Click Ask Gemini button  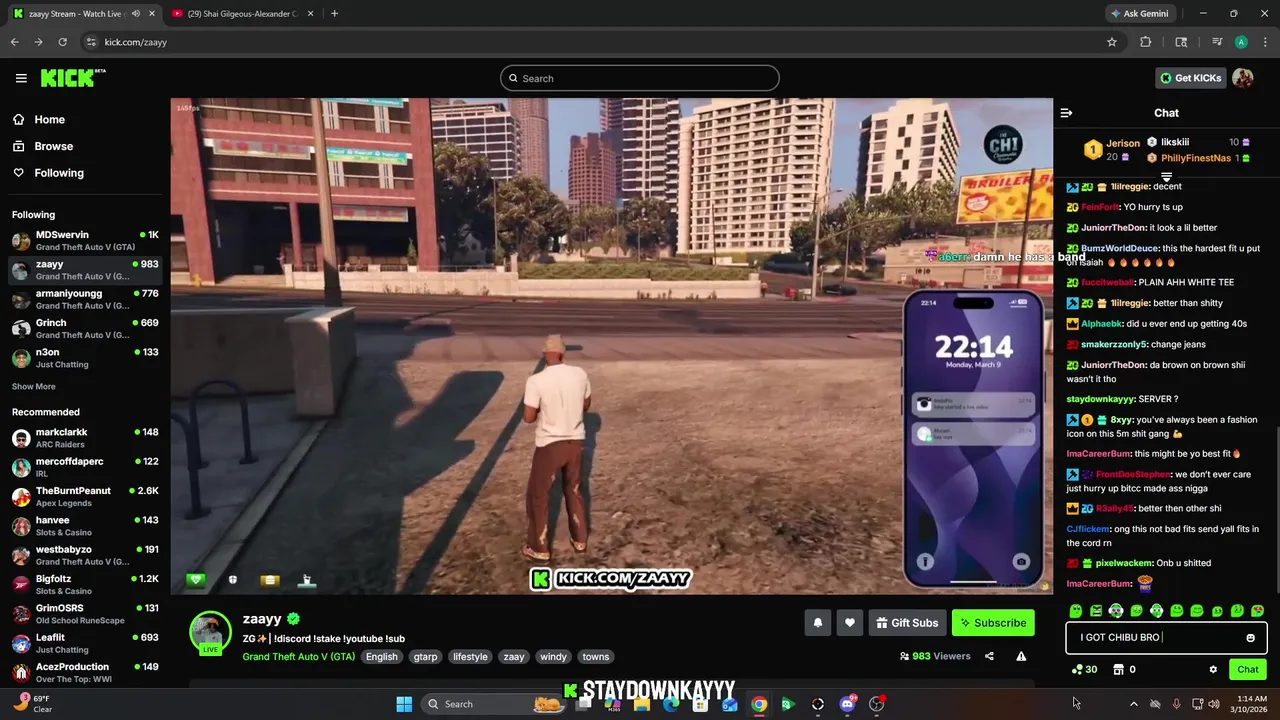click(x=1139, y=14)
